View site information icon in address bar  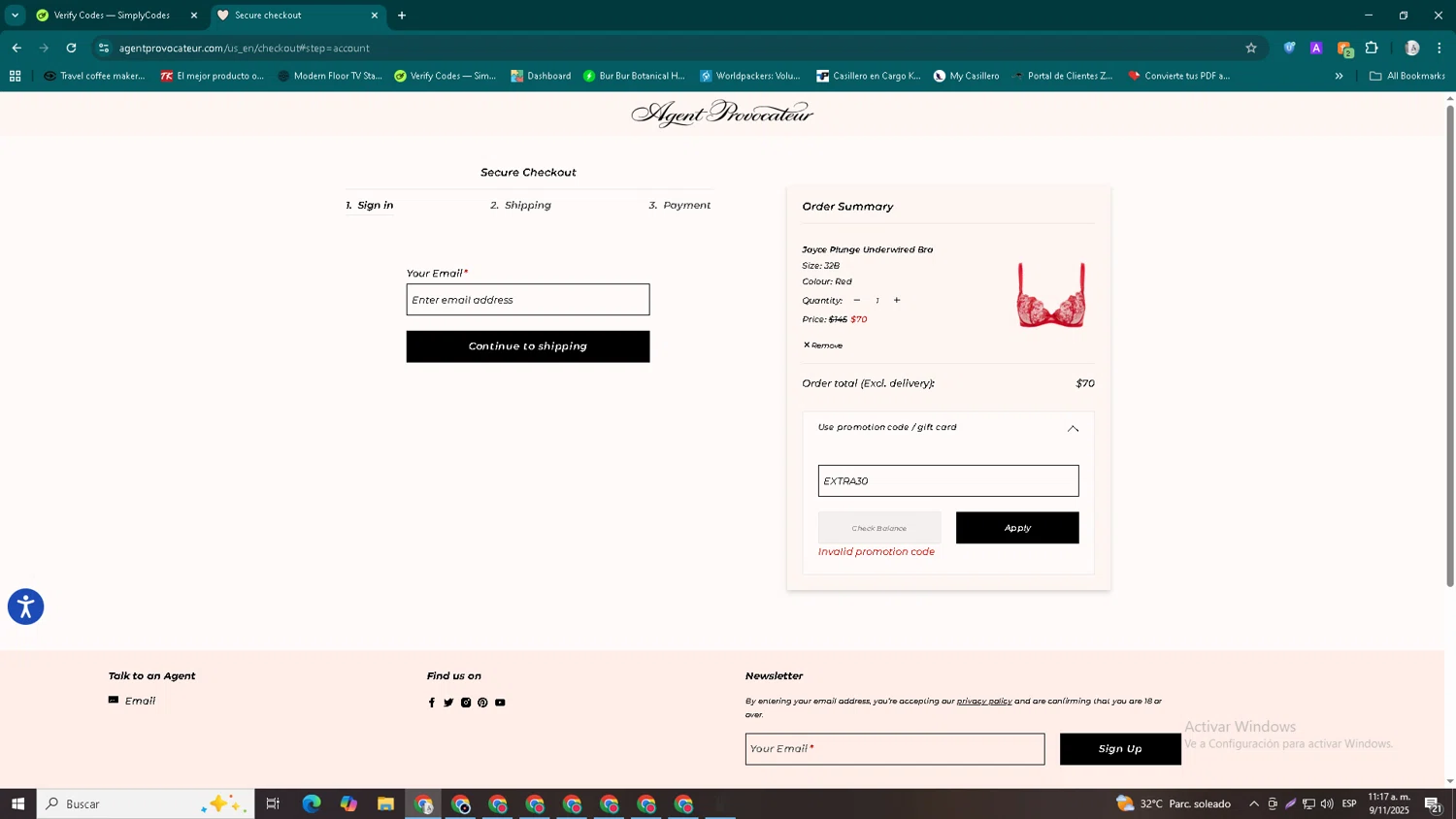click(x=104, y=48)
